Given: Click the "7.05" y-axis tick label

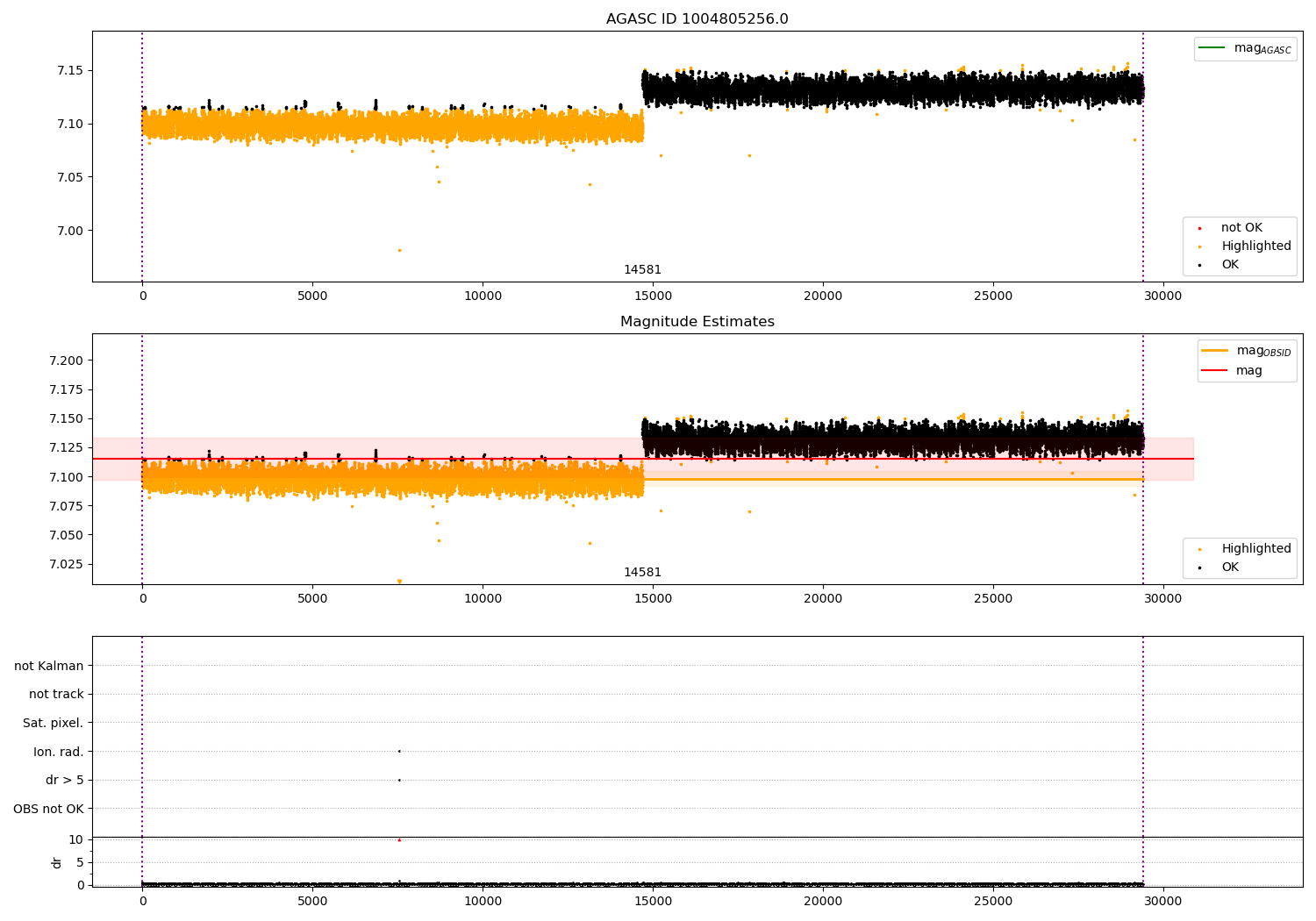Looking at the screenshot, I should pos(70,177).
